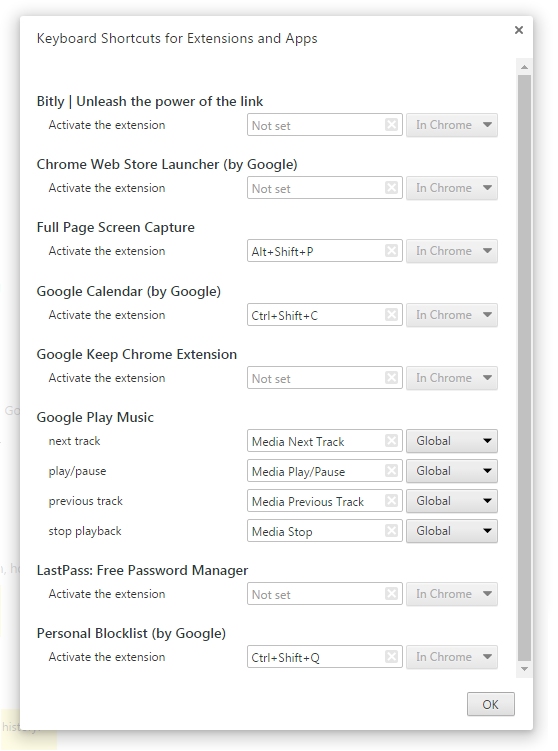Open the Bitly scope dropdown
Viewport: 558px width, 751px height.
coord(452,125)
